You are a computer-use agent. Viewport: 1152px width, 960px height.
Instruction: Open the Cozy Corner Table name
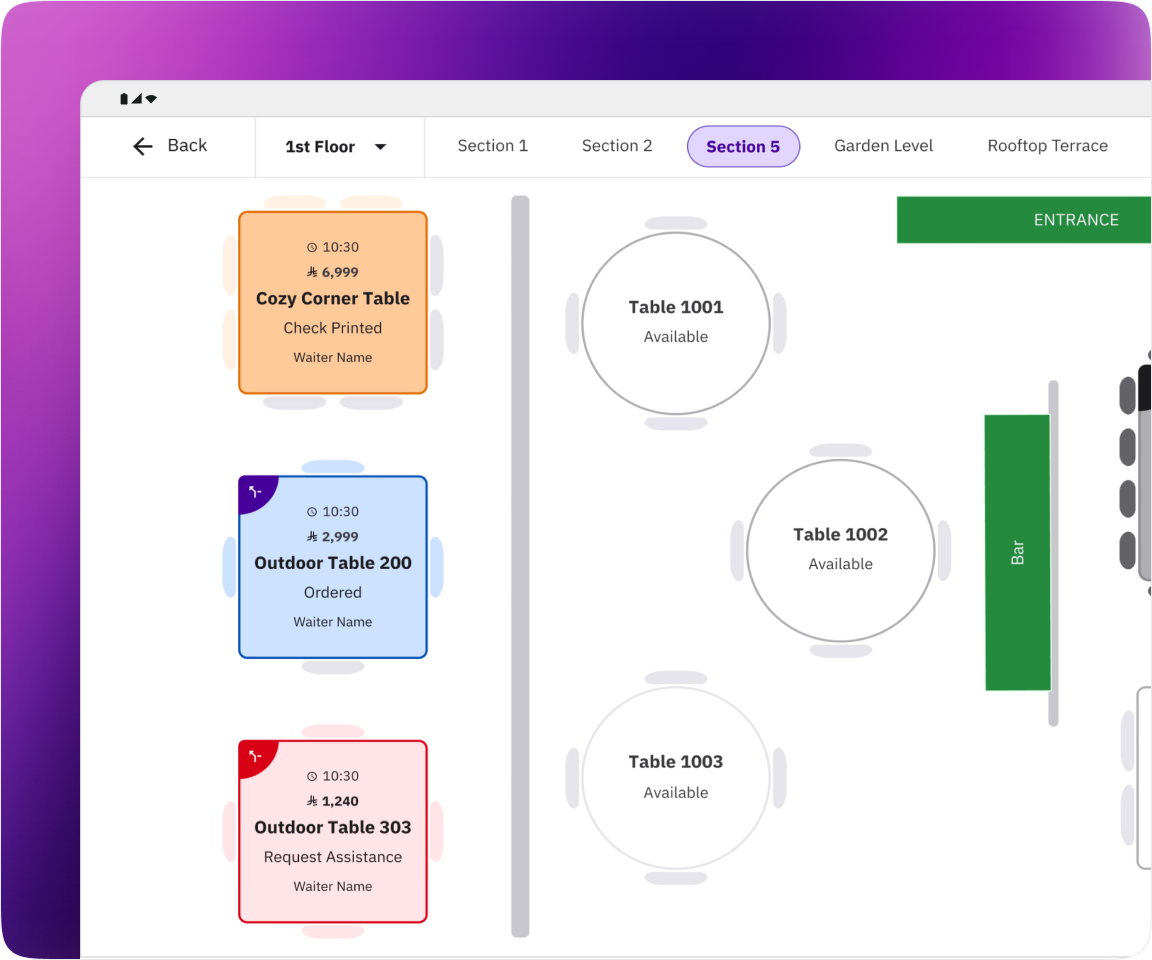pos(333,298)
